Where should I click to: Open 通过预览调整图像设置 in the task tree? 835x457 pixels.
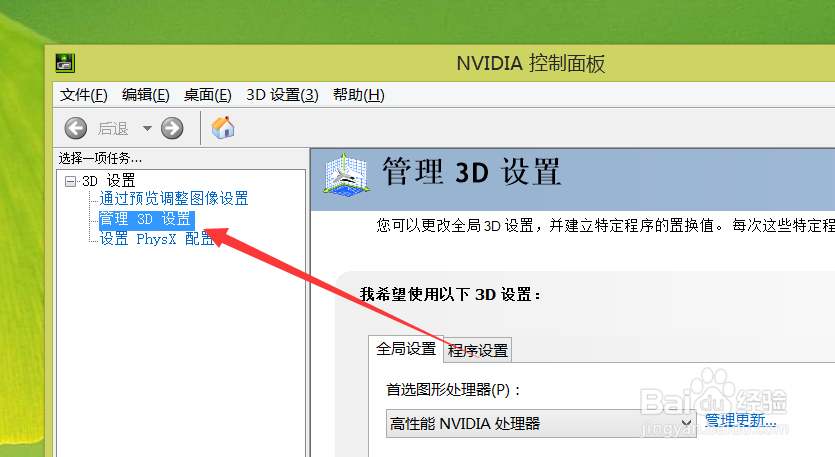click(174, 199)
